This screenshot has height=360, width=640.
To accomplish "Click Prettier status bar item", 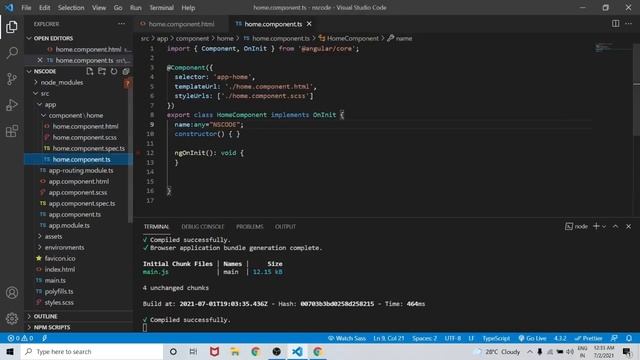I will click(x=588, y=338).
